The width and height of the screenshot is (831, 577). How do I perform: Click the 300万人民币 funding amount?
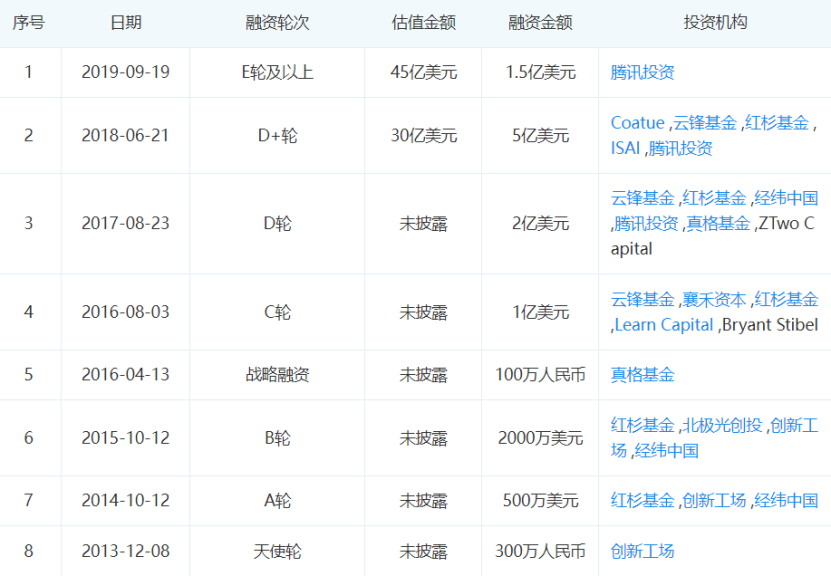(540, 552)
